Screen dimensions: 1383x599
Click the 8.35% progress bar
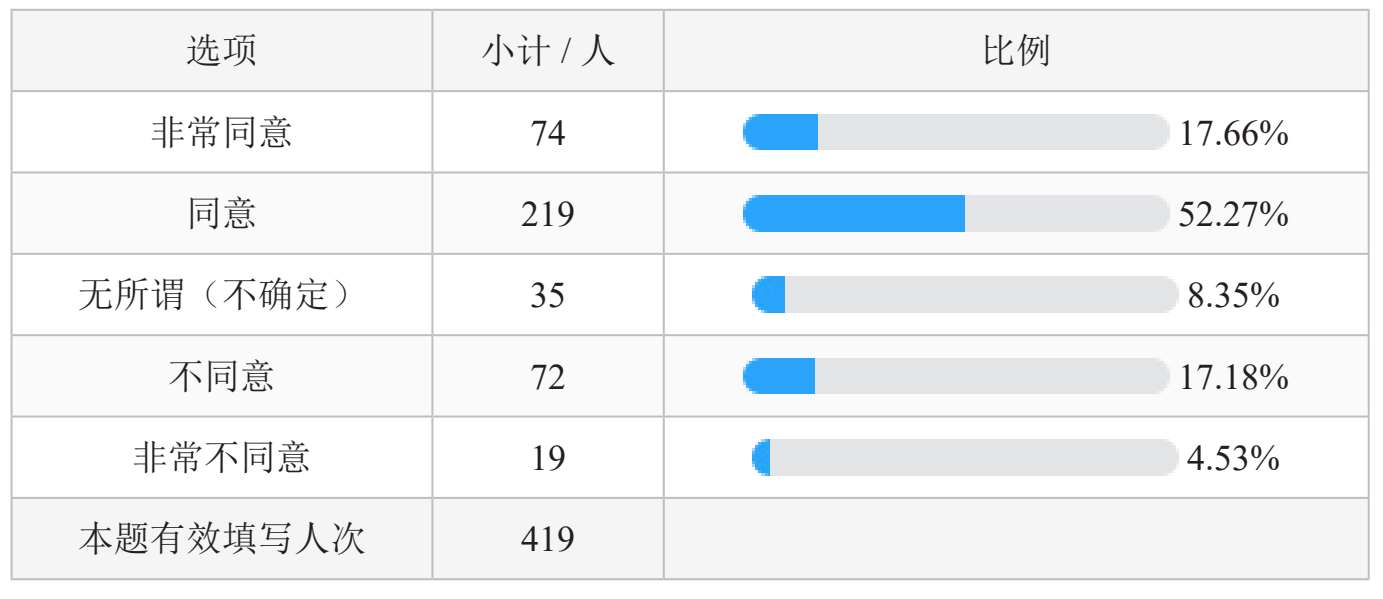click(x=965, y=295)
